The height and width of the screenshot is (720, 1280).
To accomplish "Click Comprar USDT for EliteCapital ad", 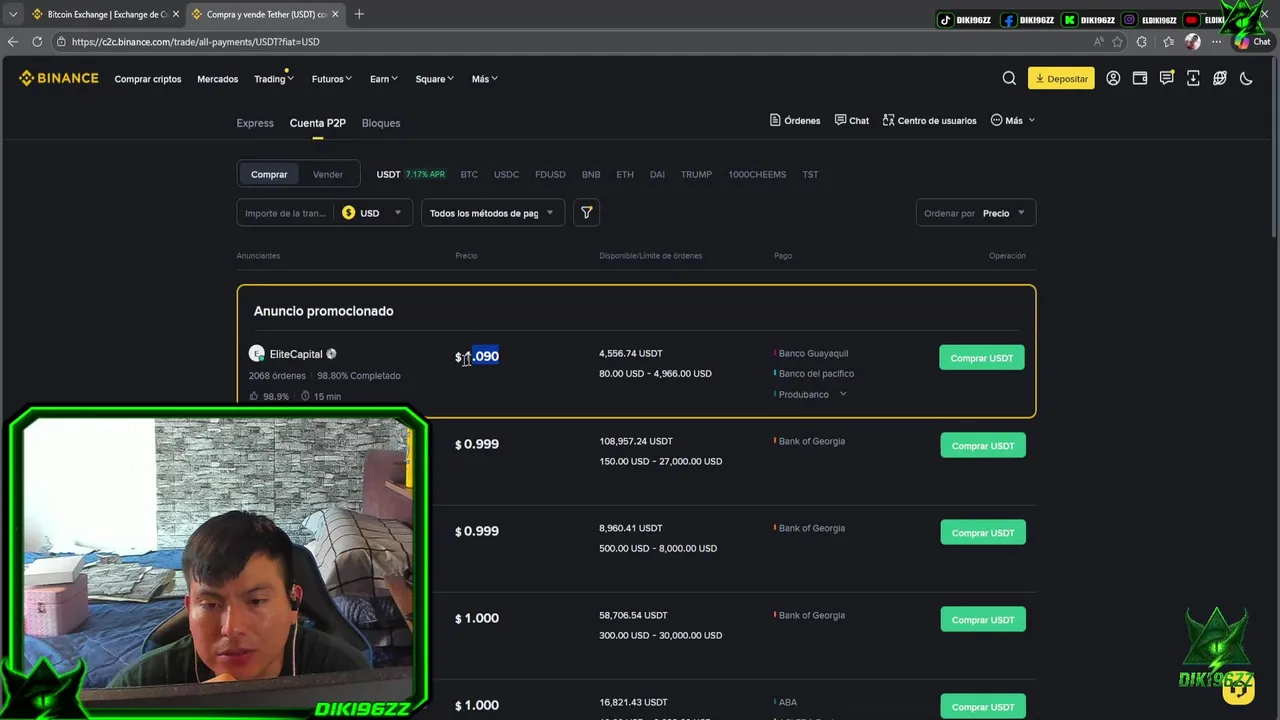I will [x=982, y=358].
